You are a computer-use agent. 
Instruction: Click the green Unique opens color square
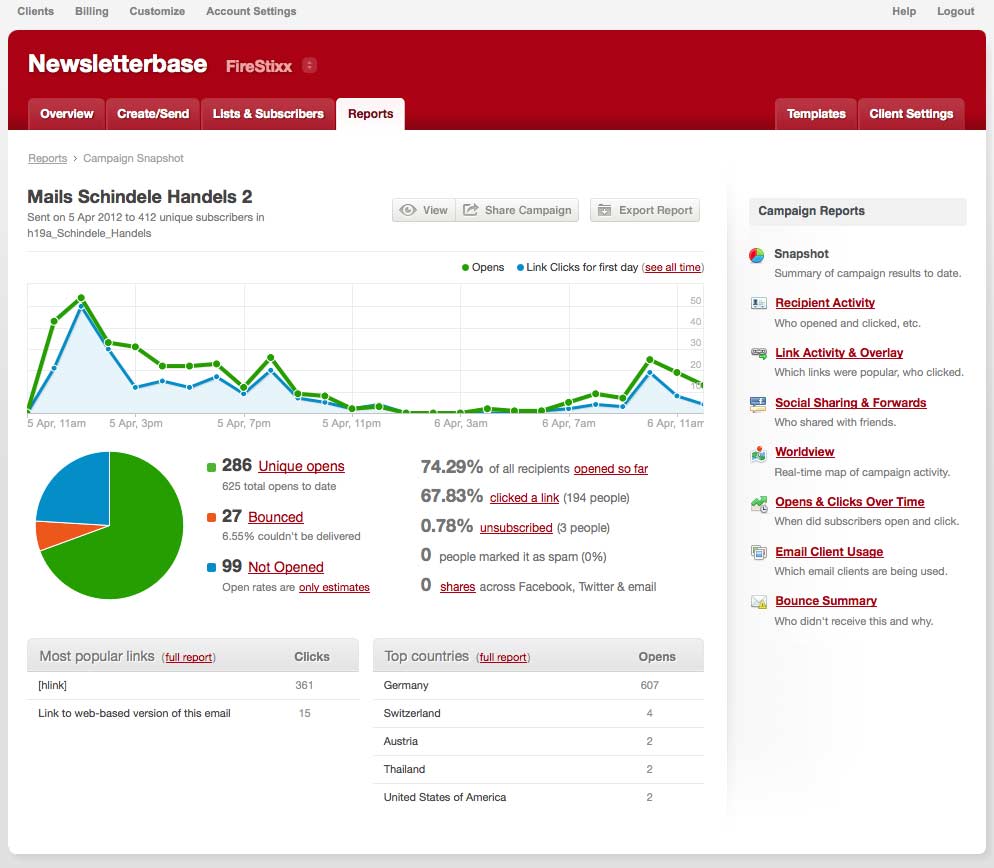click(x=211, y=467)
